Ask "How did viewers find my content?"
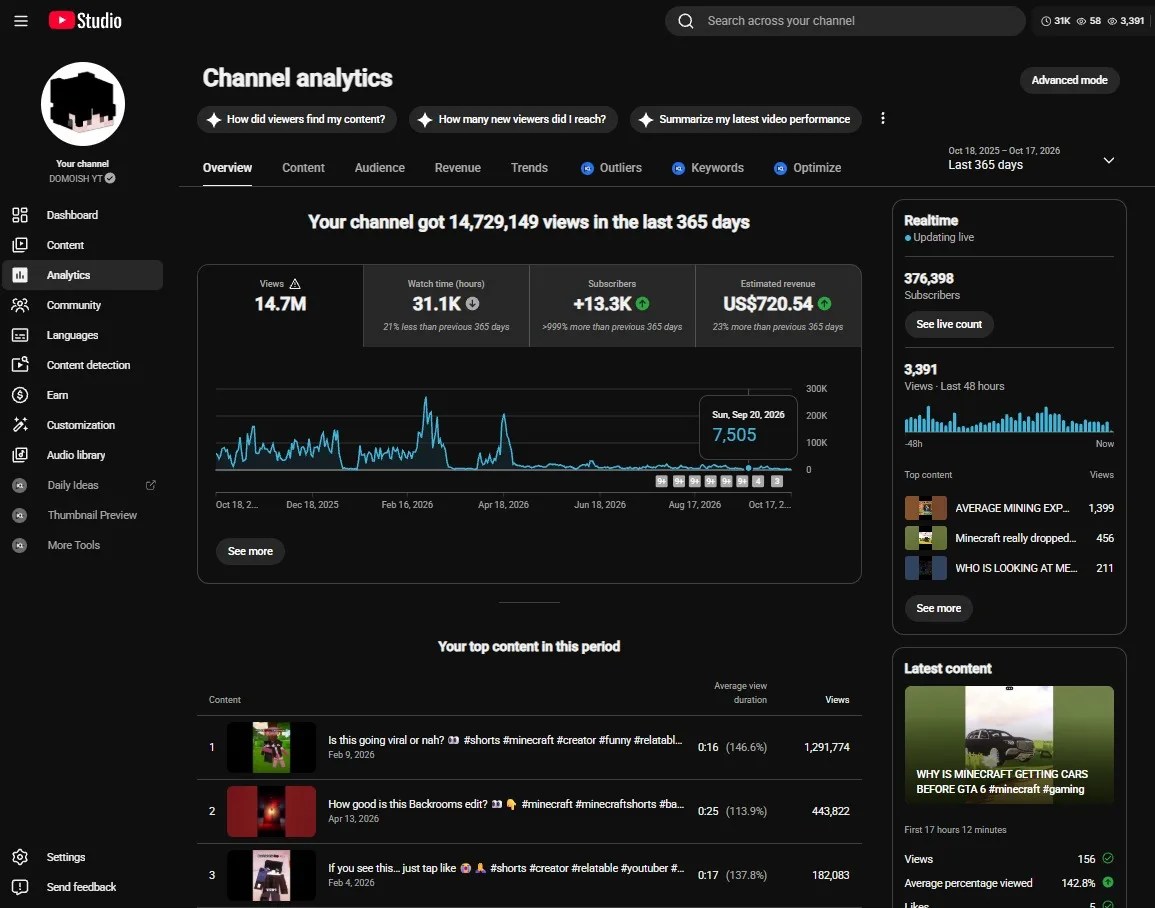This screenshot has height=908, width=1155. [297, 119]
